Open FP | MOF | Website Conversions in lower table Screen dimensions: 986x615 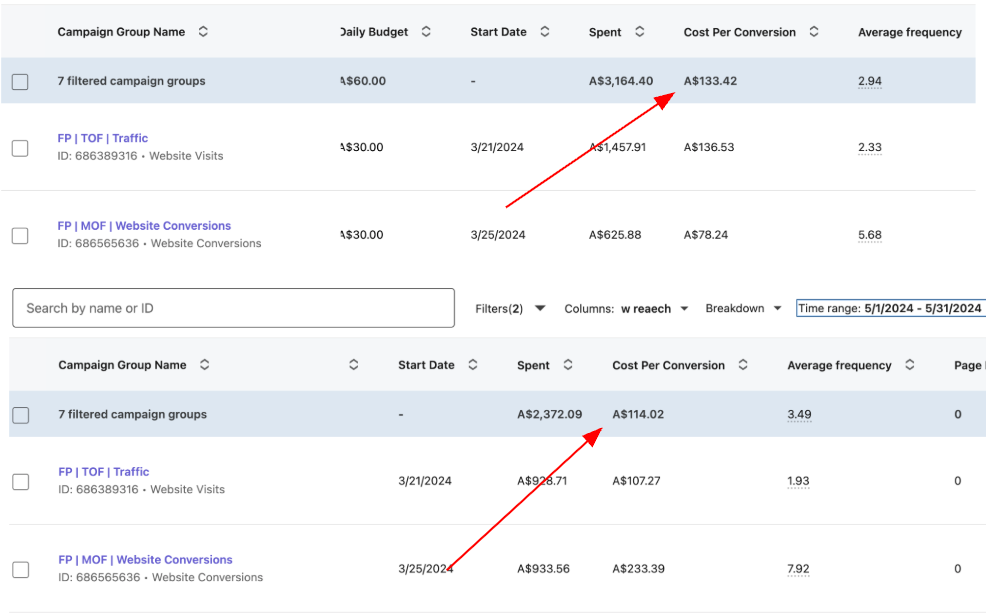(145, 559)
